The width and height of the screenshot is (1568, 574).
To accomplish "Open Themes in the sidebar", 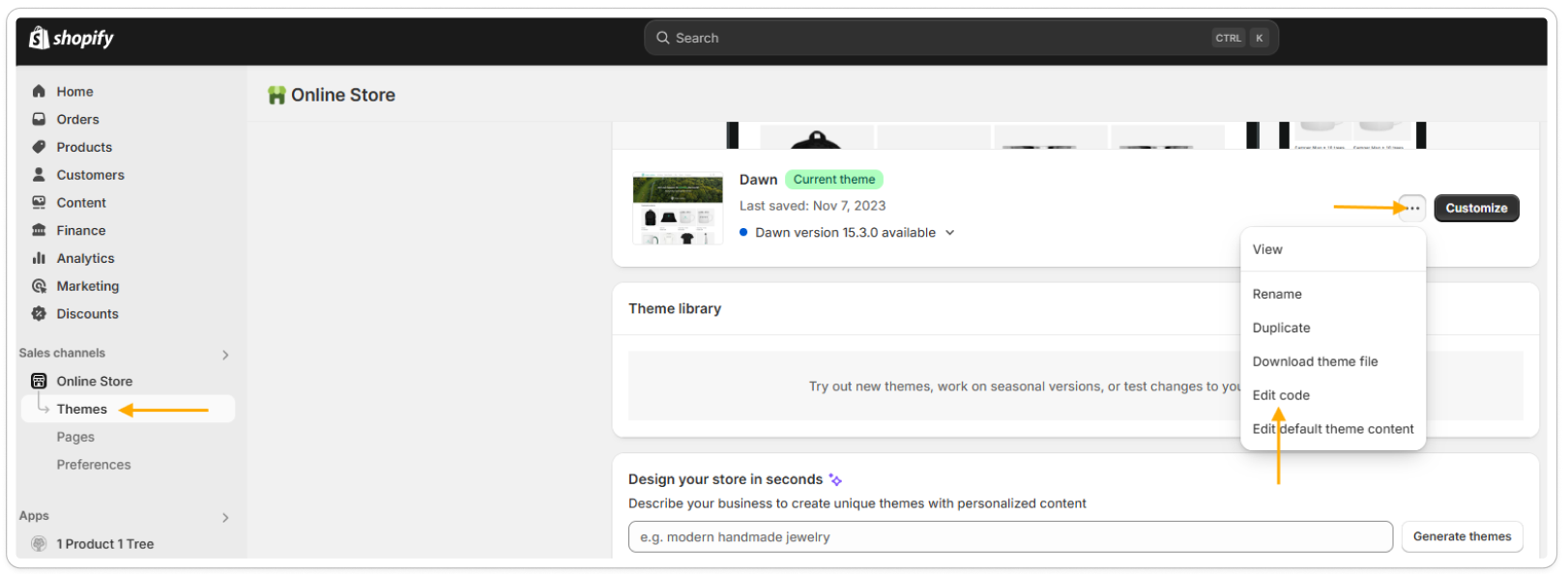I will pos(128,409).
